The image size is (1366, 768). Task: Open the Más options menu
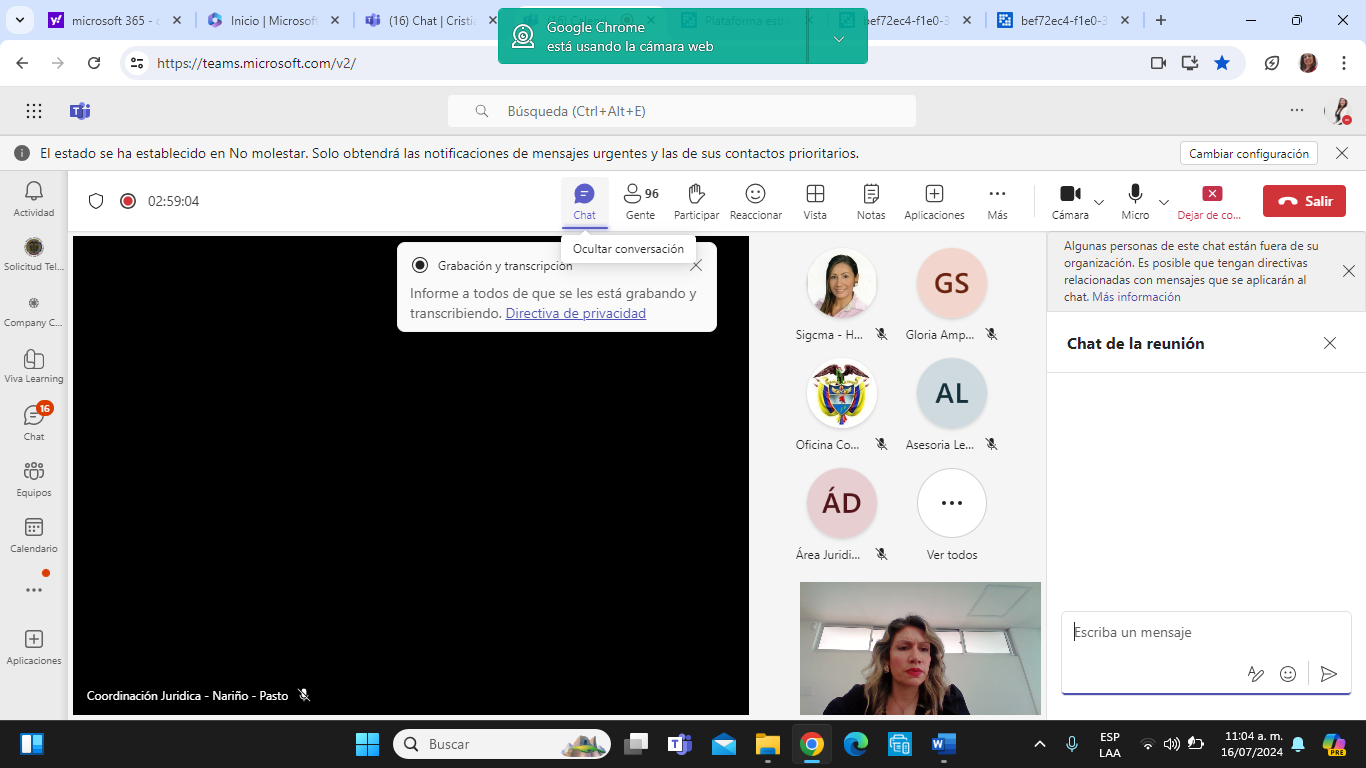(x=997, y=201)
